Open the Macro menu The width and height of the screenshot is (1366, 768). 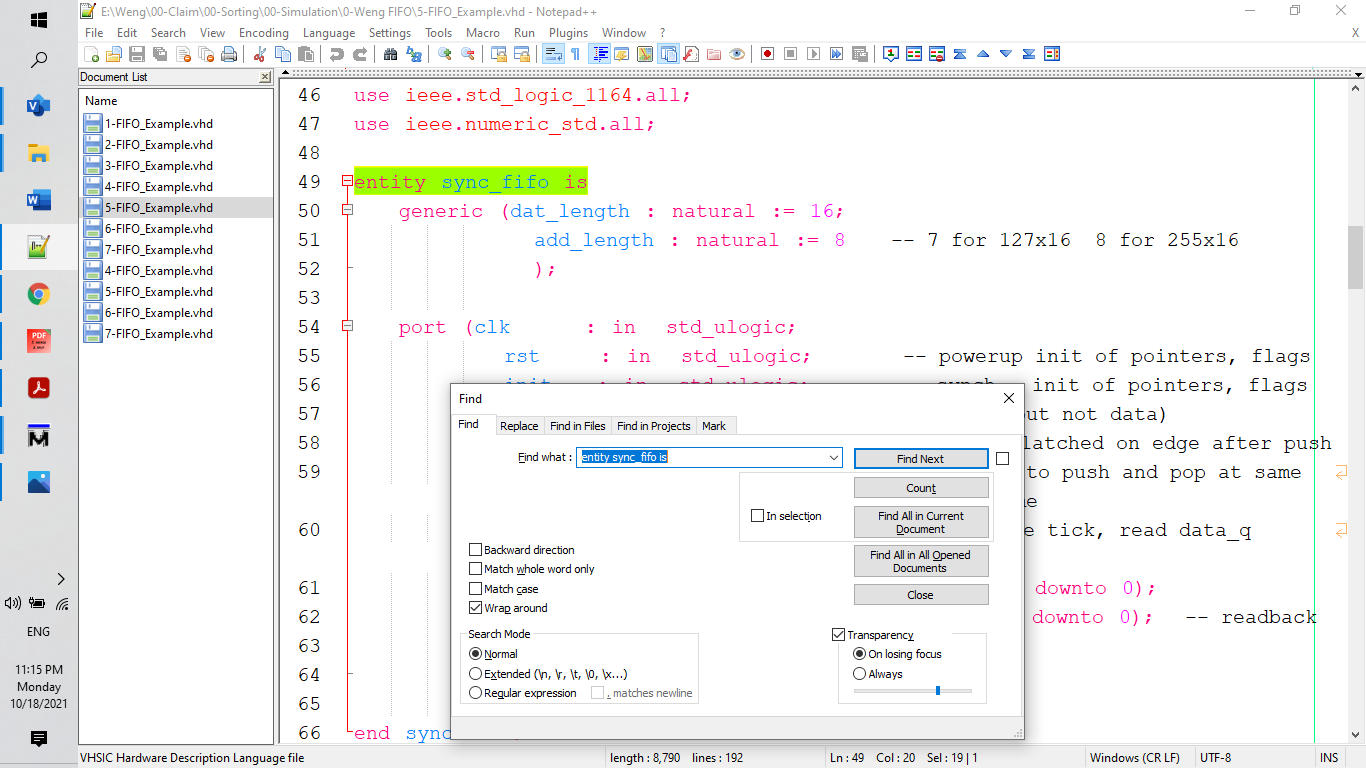pos(483,33)
